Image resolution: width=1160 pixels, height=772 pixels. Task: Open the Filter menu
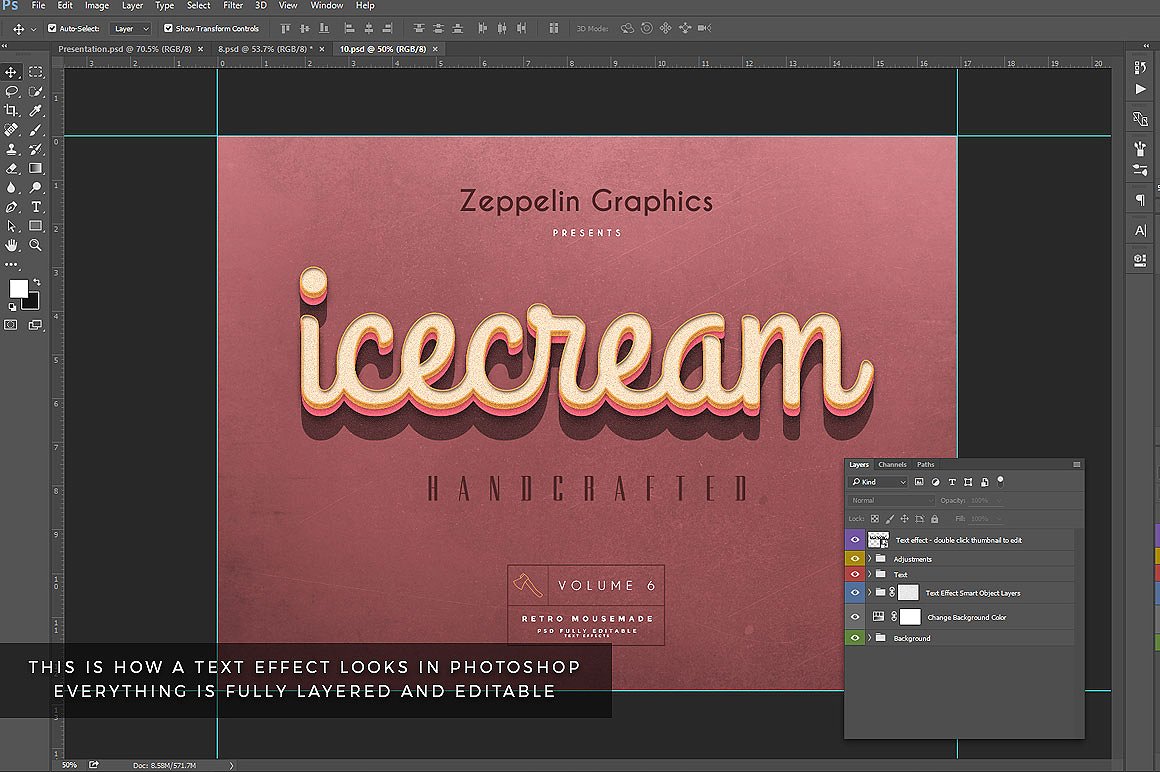(x=232, y=6)
